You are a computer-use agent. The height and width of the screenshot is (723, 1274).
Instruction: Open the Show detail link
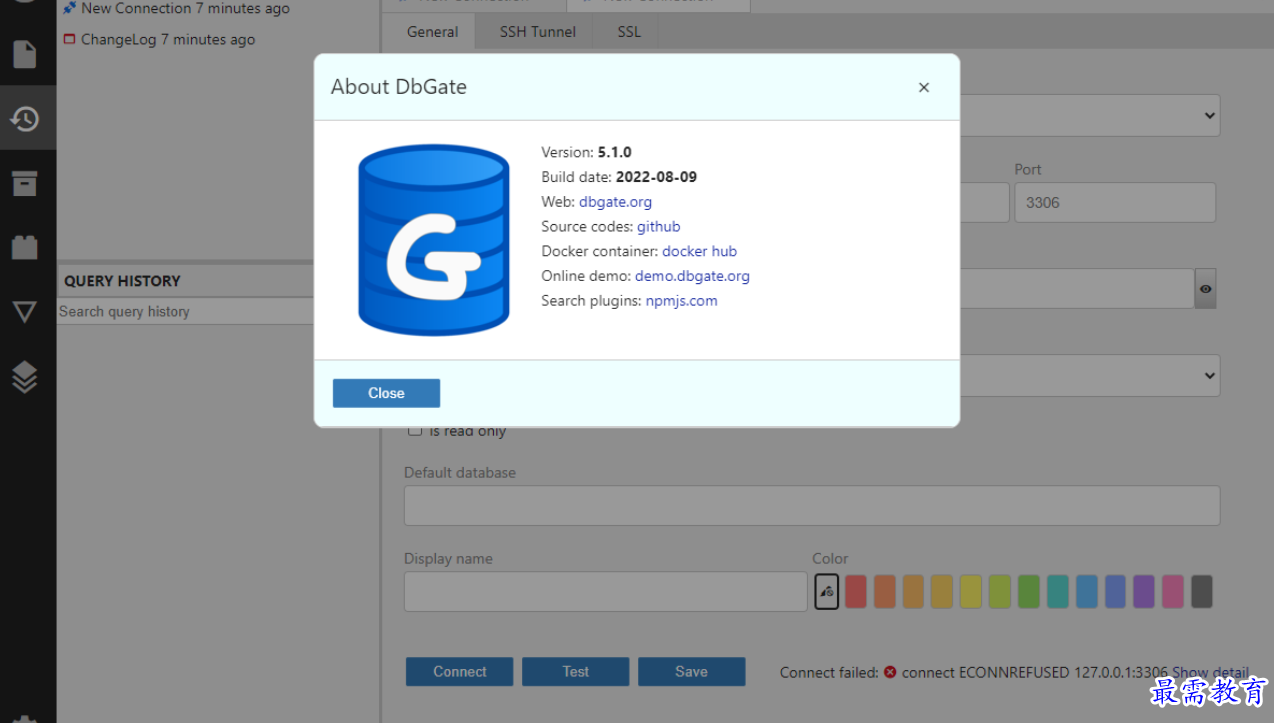coord(1211,672)
